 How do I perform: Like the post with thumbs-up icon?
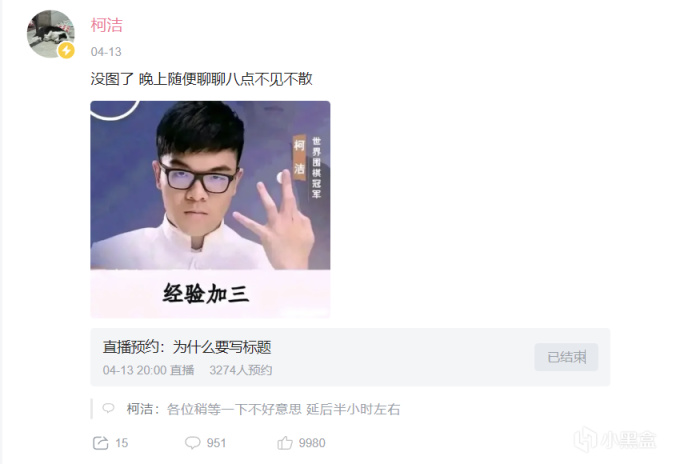[285, 442]
